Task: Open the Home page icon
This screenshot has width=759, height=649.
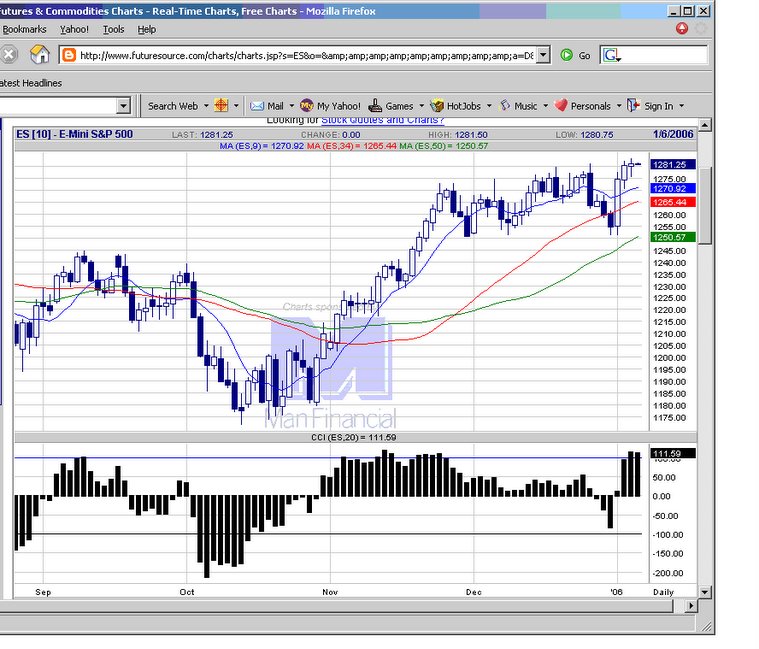Action: tap(40, 55)
